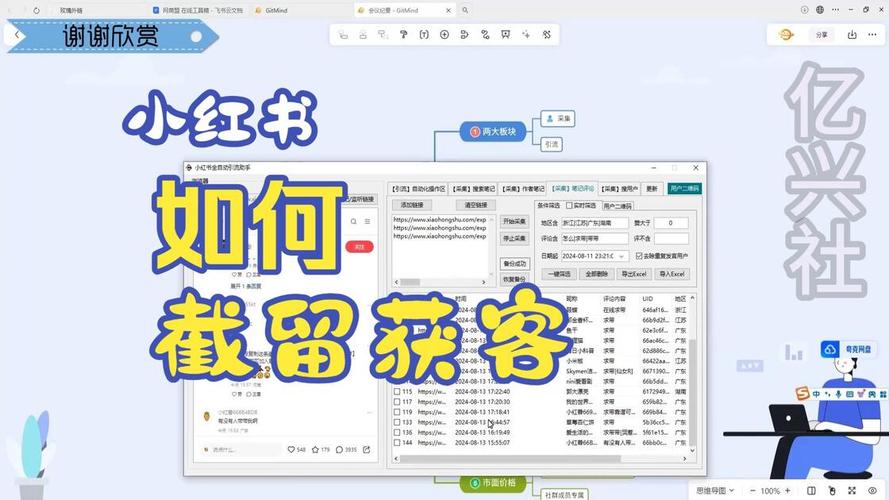Click the 导出Excel button
Viewport: 889px width, 500px height.
[634, 274]
